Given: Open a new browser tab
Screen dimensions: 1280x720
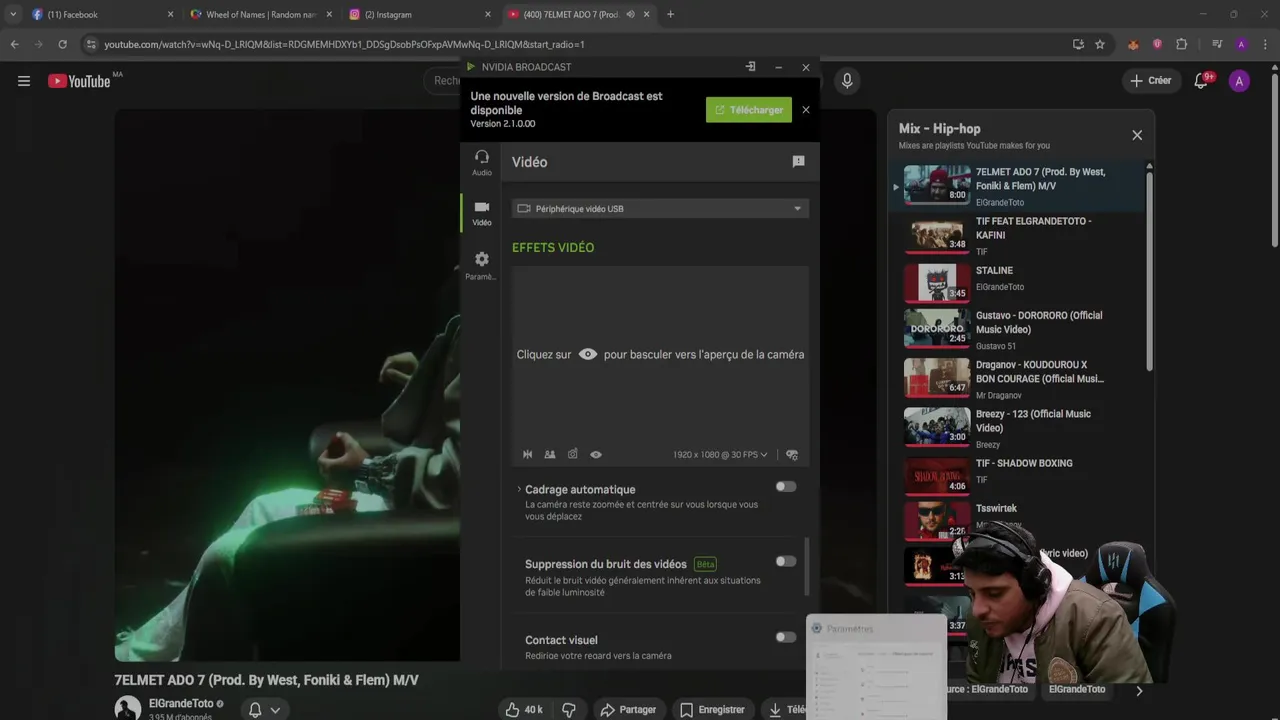Looking at the screenshot, I should 670,14.
